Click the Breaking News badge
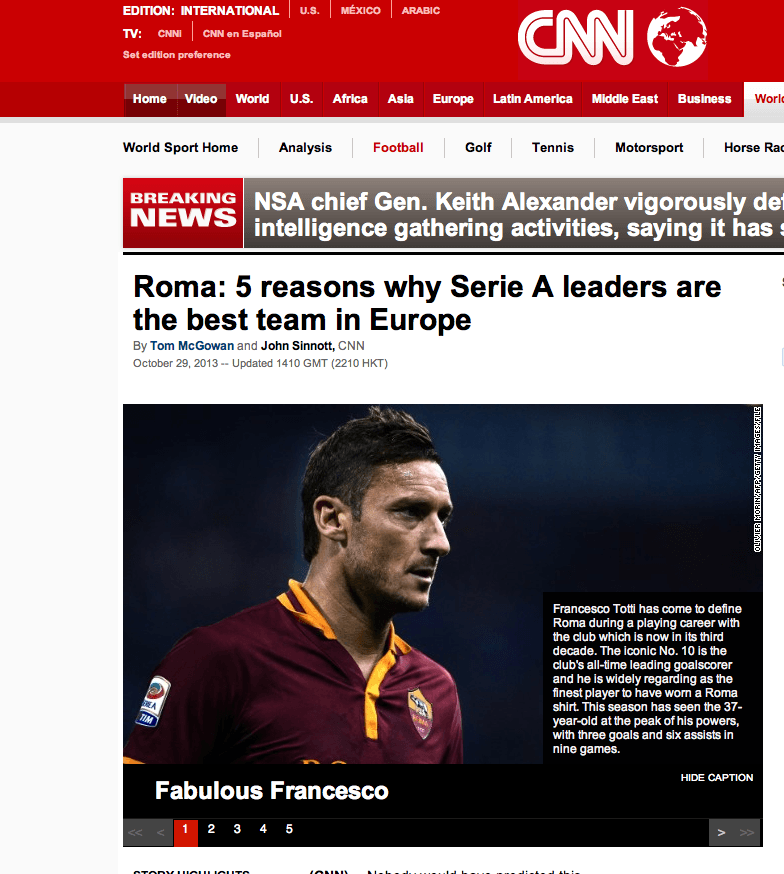 coord(183,213)
